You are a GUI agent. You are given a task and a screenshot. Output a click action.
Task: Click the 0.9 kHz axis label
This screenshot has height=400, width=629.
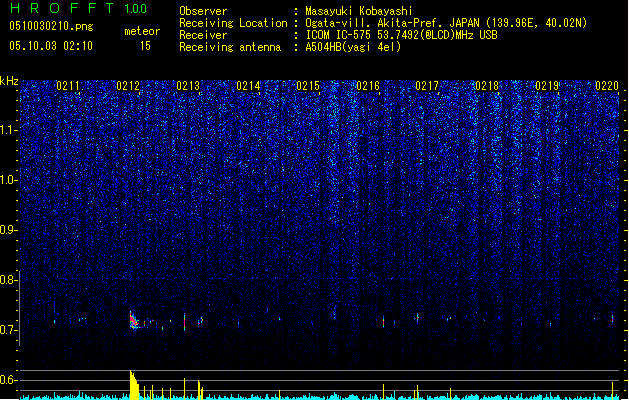(x=8, y=230)
